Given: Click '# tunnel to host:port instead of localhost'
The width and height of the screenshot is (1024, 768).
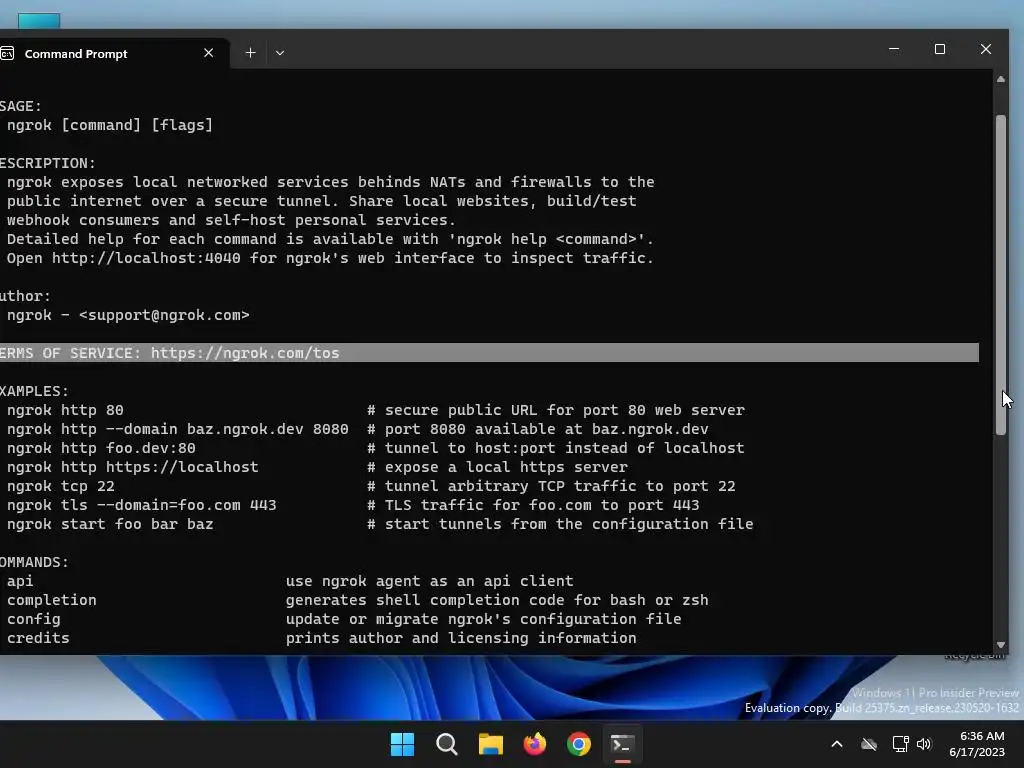Looking at the screenshot, I should pyautogui.click(x=556, y=448).
